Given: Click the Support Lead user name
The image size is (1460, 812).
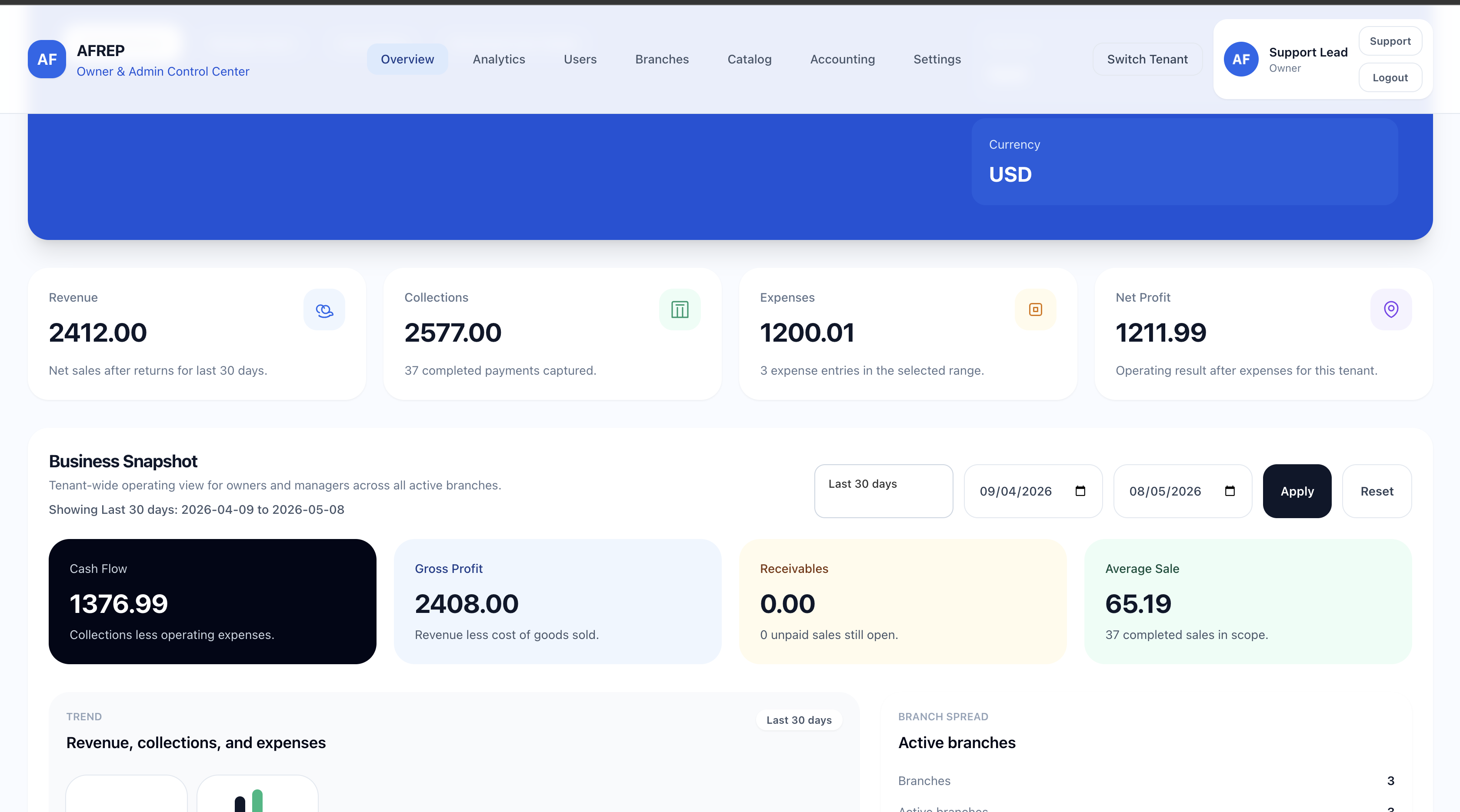Looking at the screenshot, I should (1308, 52).
